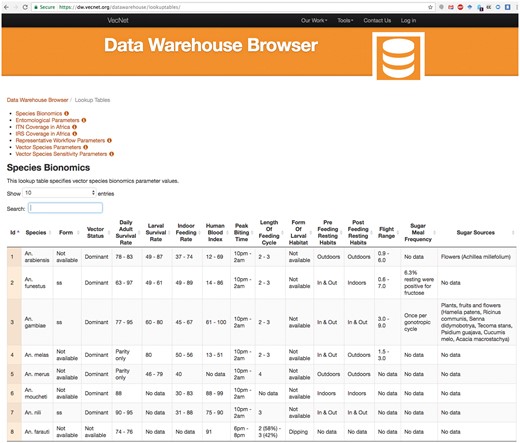
Task: Sort by Length Of Feeding Cycle header
Action: click(x=270, y=232)
